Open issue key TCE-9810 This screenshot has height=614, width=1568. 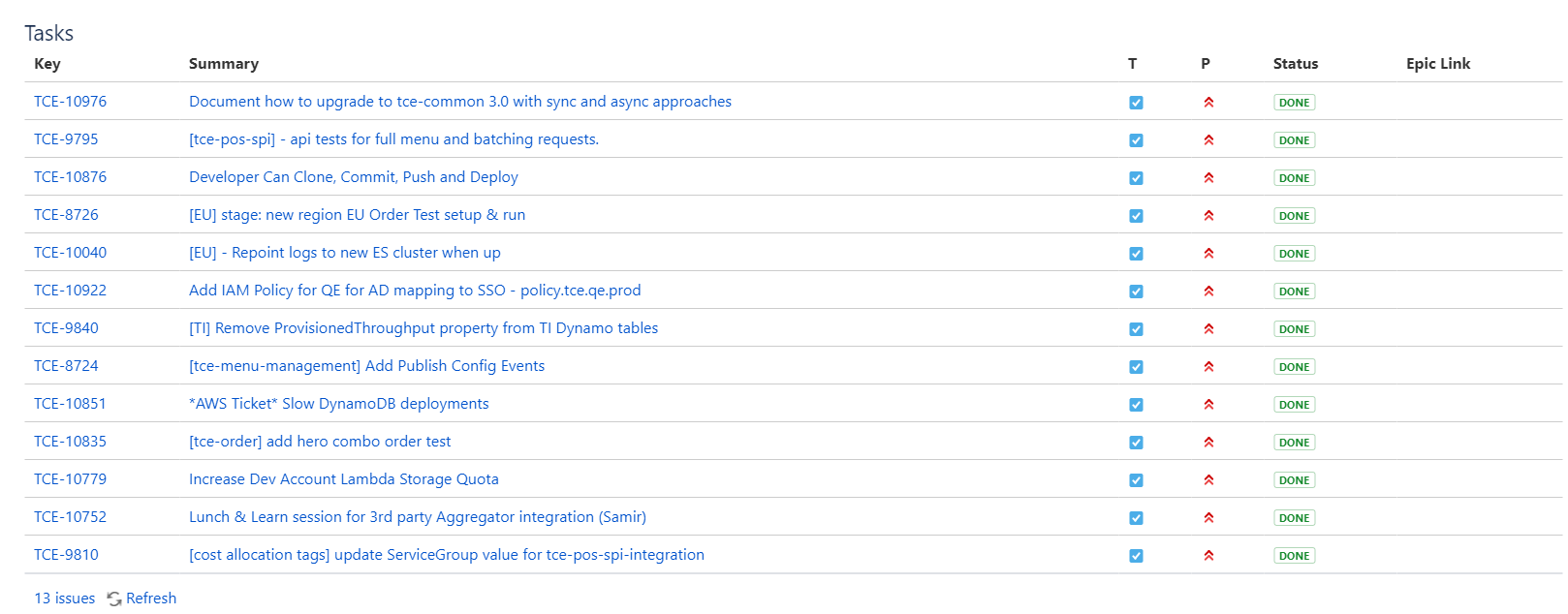(66, 555)
